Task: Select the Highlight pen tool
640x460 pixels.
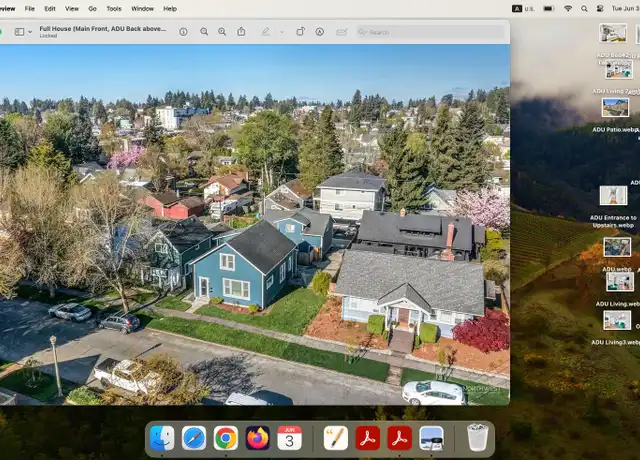Action: click(x=265, y=31)
